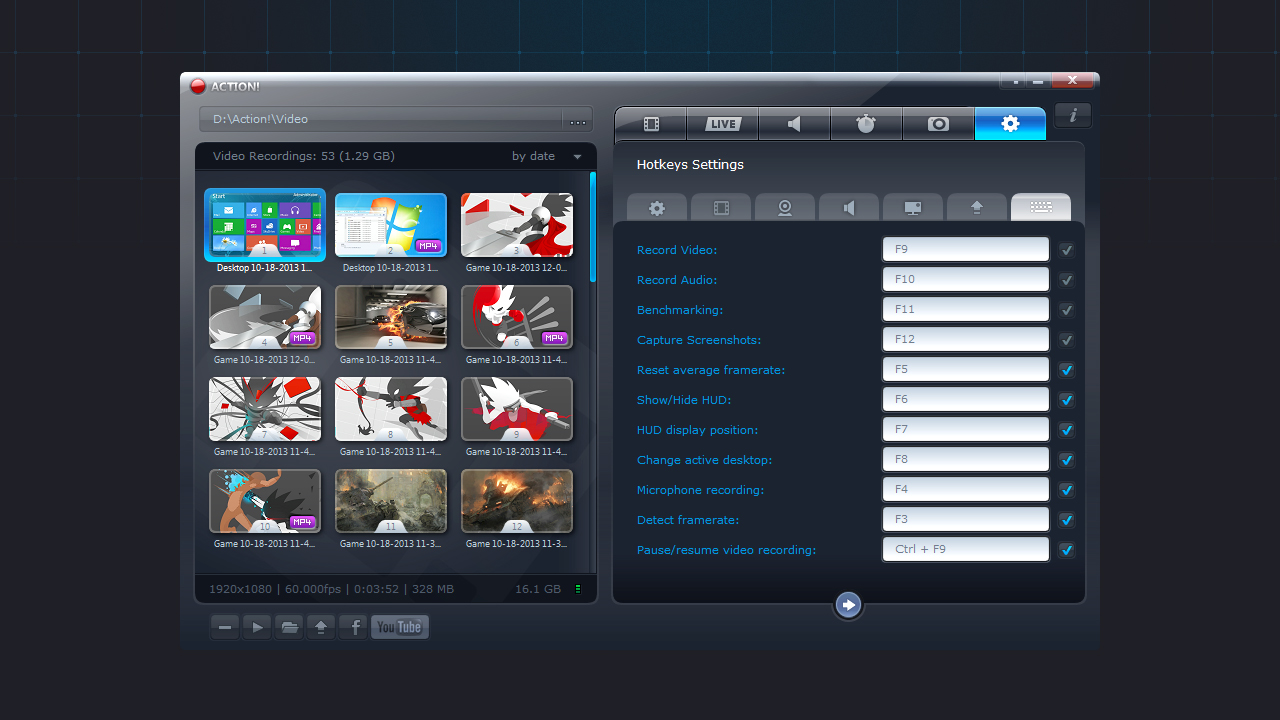This screenshot has height=720, width=1280.
Task: Open recordings folder with the folder icon
Action: pyautogui.click(x=288, y=626)
